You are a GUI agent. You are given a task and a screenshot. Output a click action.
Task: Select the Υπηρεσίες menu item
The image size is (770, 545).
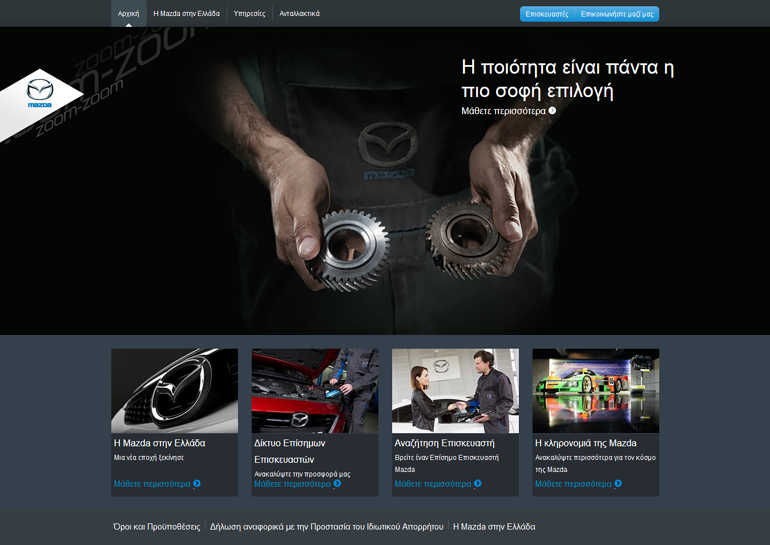tap(249, 14)
